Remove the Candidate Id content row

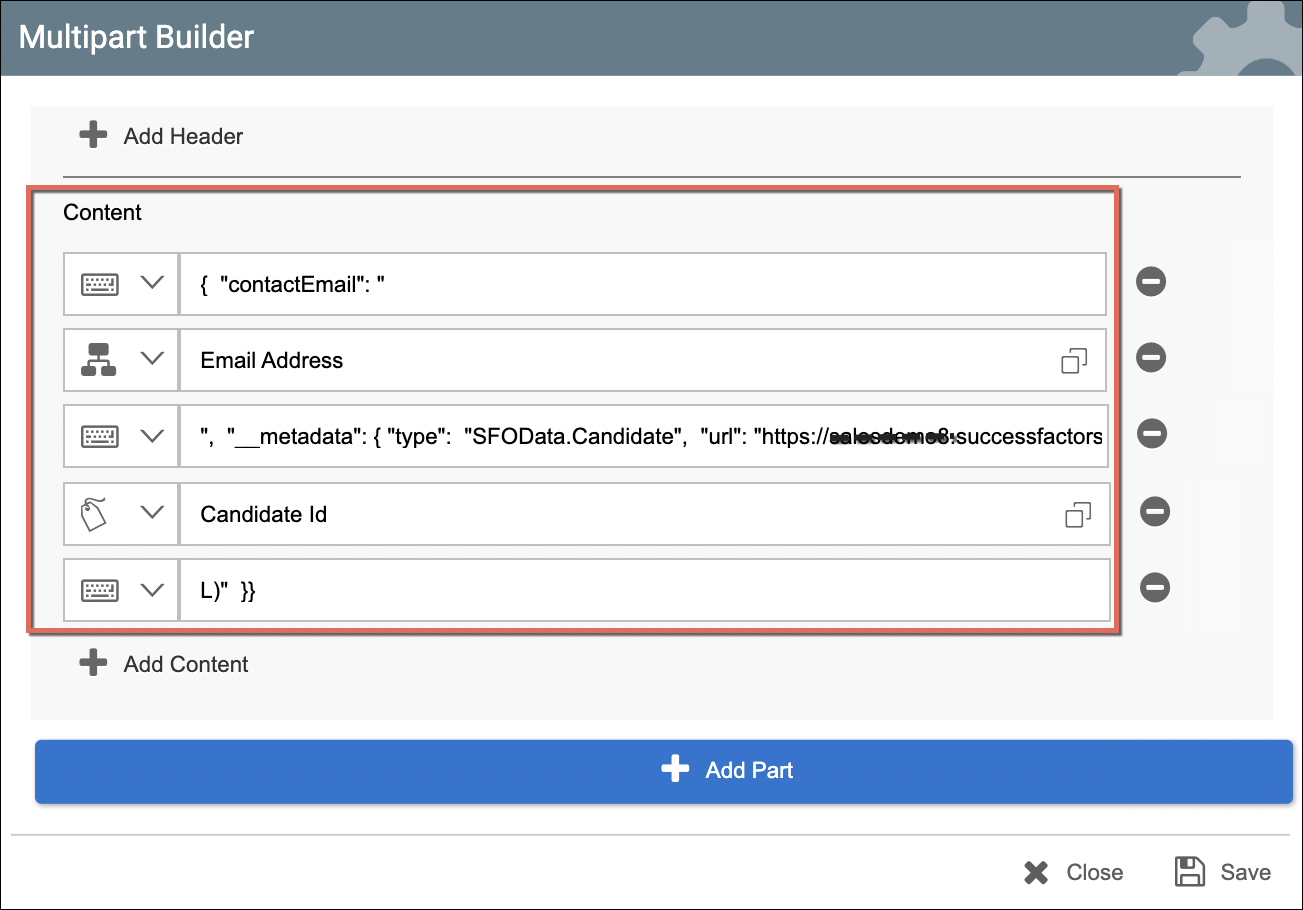pyautogui.click(x=1155, y=512)
